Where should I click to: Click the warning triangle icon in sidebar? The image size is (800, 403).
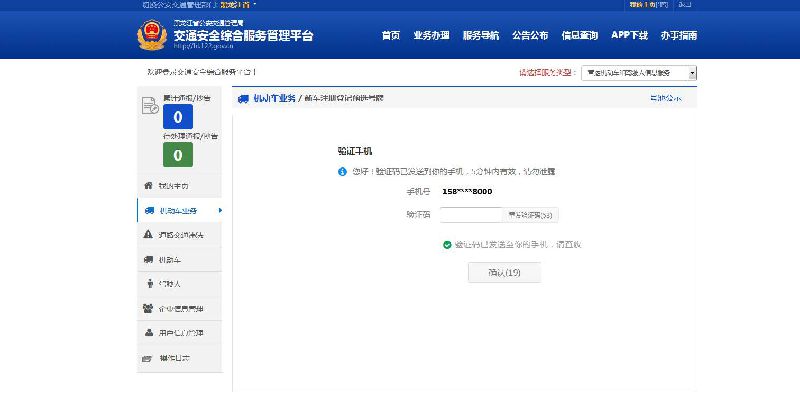(x=148, y=234)
